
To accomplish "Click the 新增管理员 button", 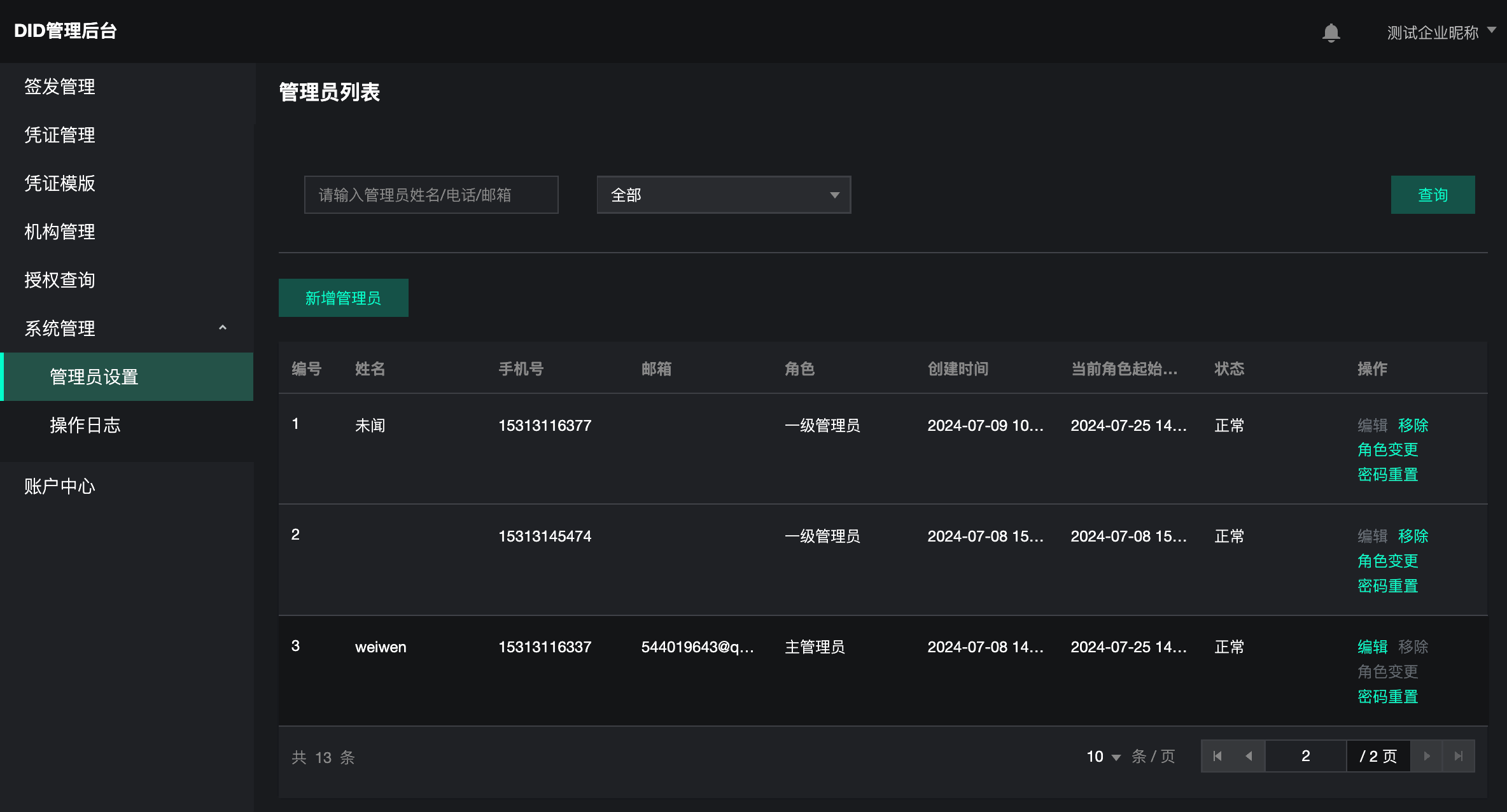I will [343, 298].
